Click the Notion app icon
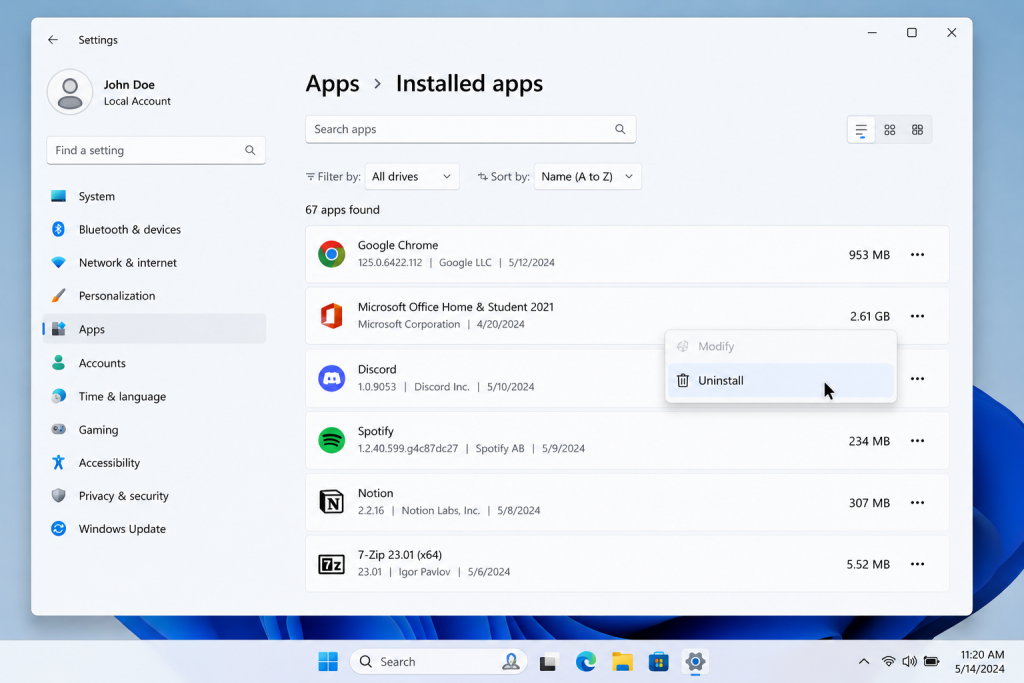This screenshot has height=683, width=1024. pyautogui.click(x=332, y=502)
